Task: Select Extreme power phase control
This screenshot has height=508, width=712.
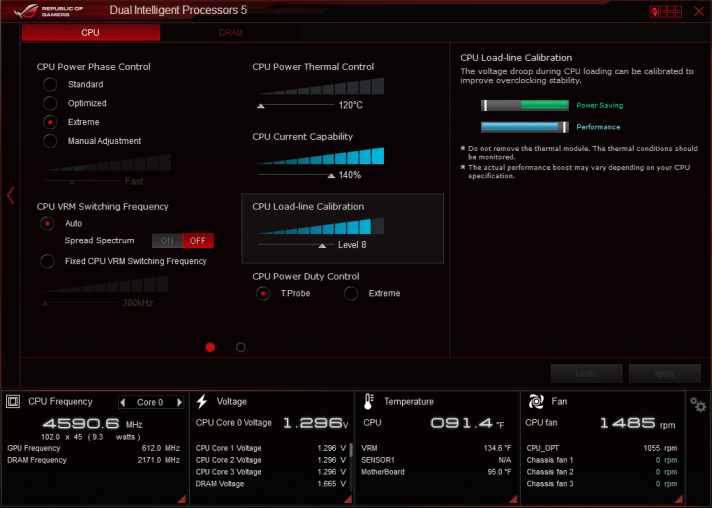Action: 50,122
